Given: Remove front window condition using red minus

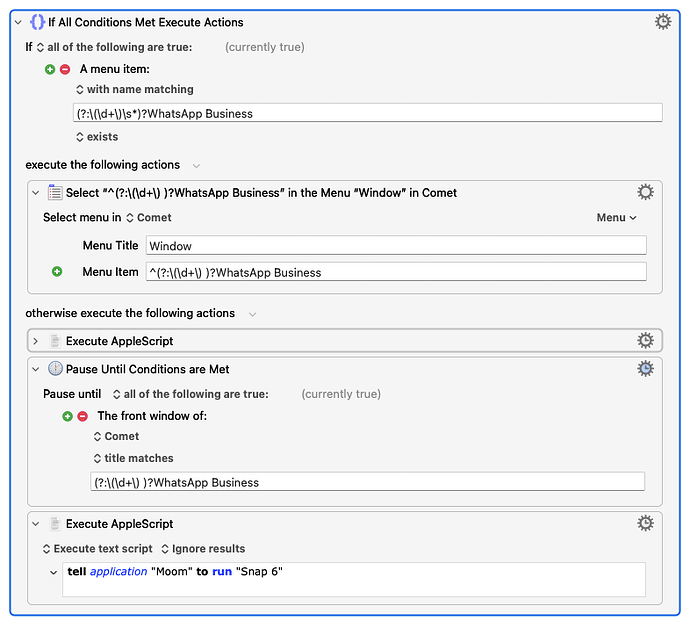Looking at the screenshot, I should [82, 416].
